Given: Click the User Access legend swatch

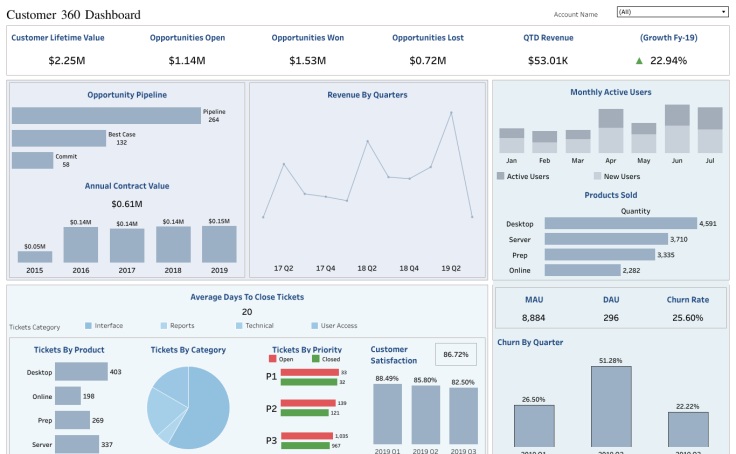Looking at the screenshot, I should click(x=313, y=325).
